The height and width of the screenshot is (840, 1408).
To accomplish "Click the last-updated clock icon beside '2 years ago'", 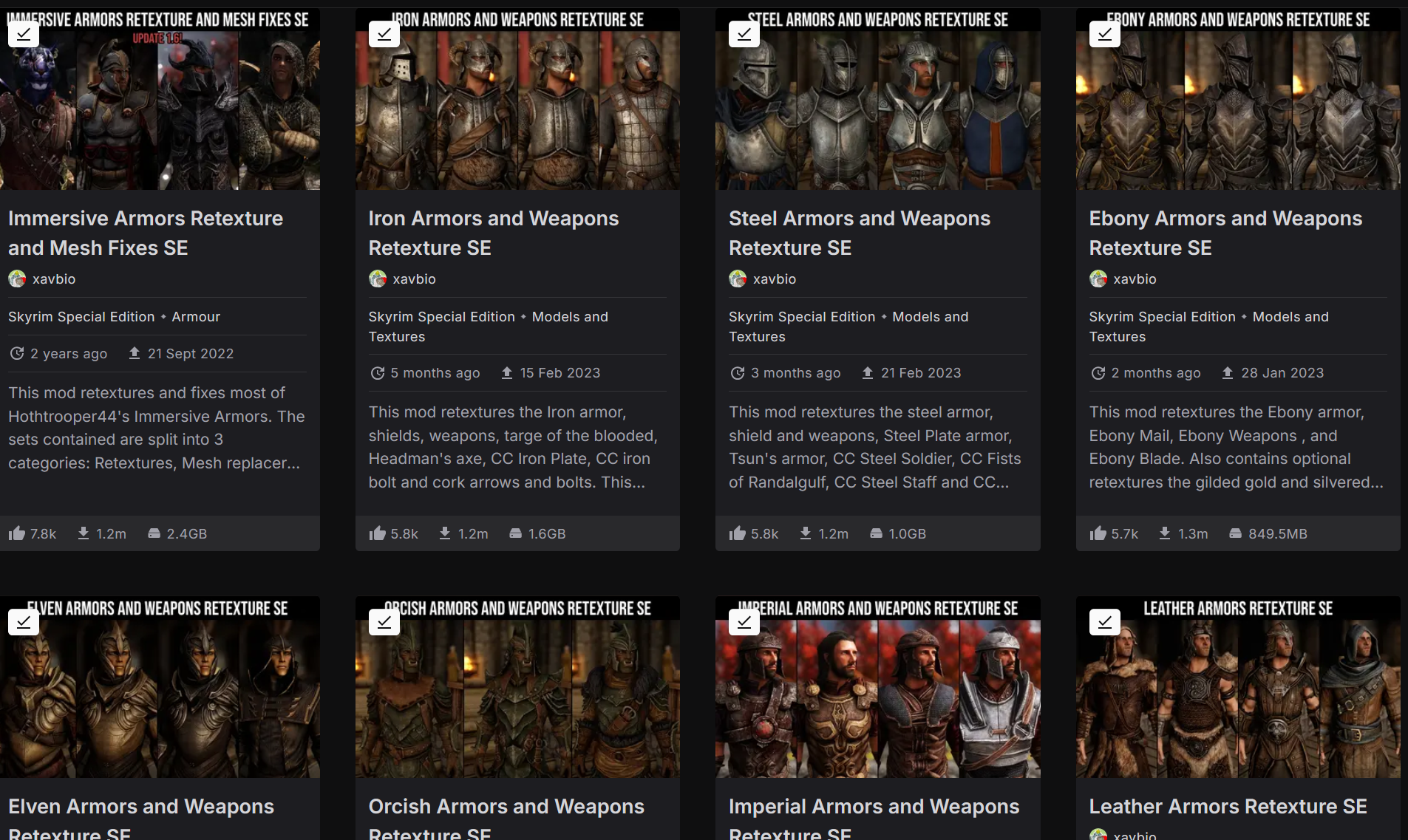I will tap(16, 354).
